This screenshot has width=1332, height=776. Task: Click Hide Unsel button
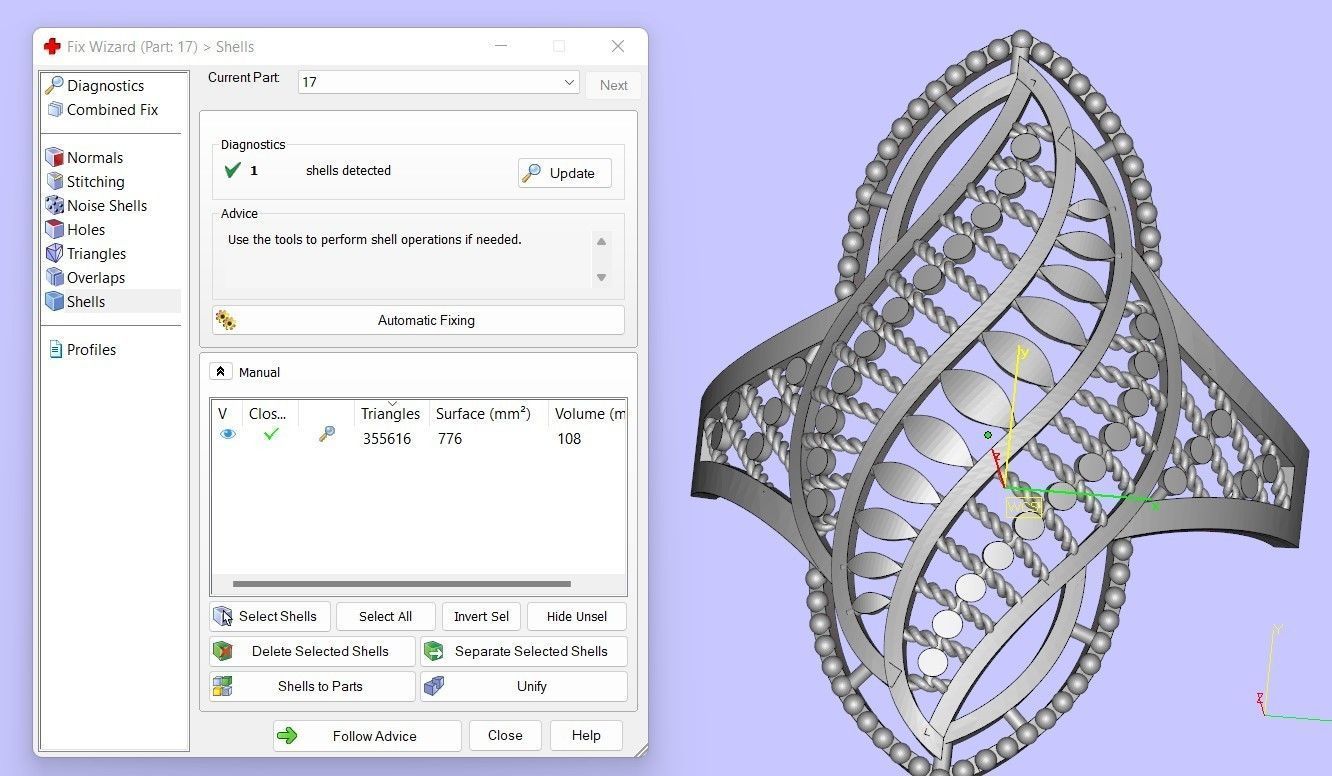coord(577,616)
